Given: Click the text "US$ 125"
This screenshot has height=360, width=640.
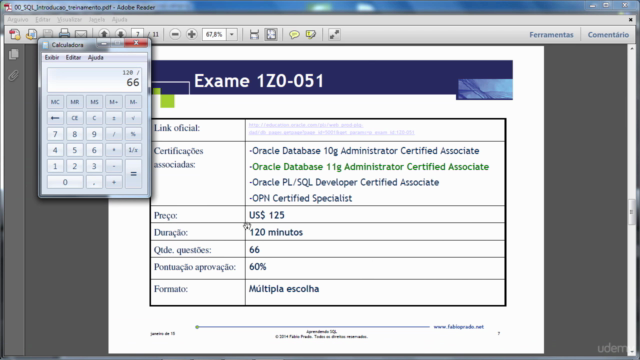Looking at the screenshot, I should (x=267, y=215).
